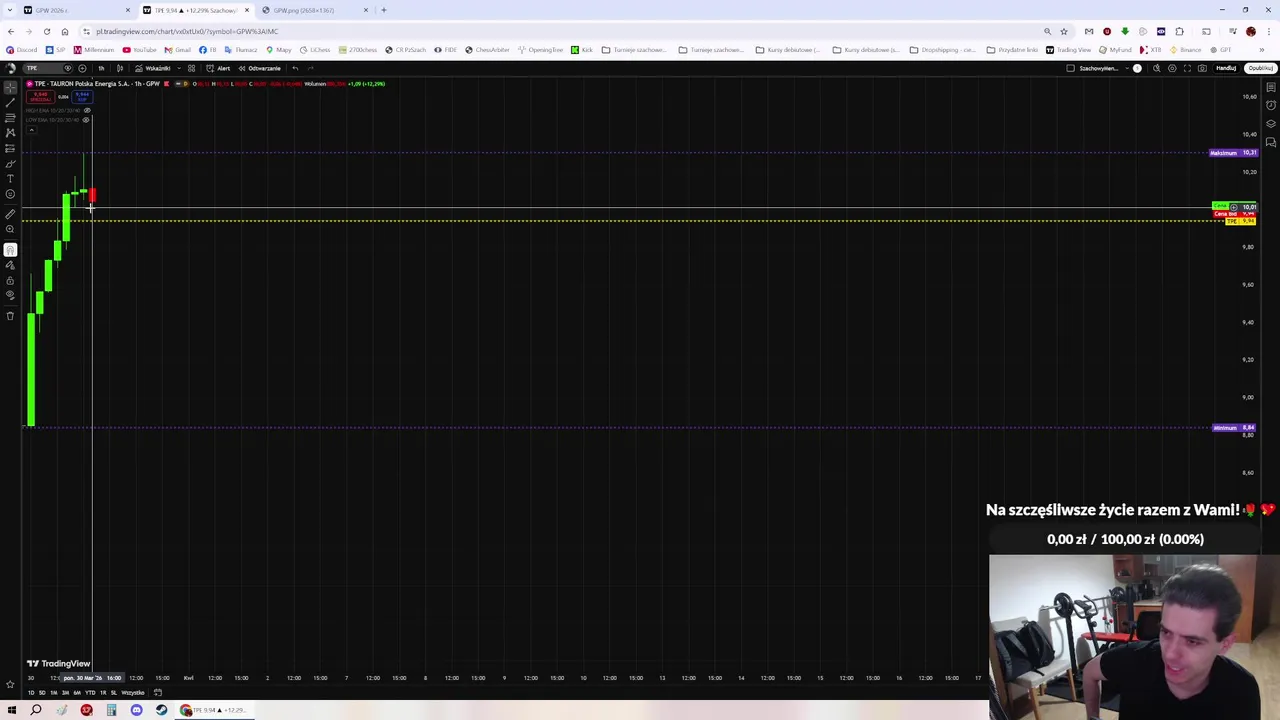Select the 5D date range
Screen dimensions: 1280x720
coord(42,693)
